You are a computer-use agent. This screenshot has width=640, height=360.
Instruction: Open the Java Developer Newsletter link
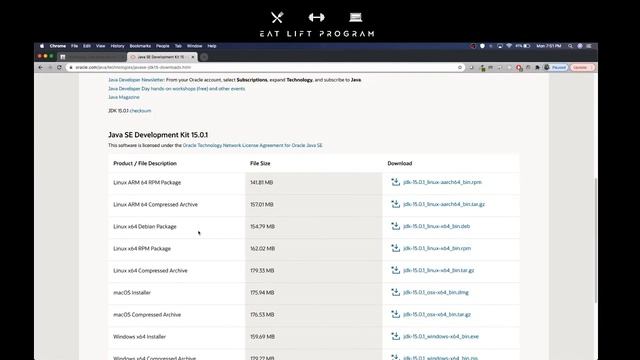click(136, 80)
